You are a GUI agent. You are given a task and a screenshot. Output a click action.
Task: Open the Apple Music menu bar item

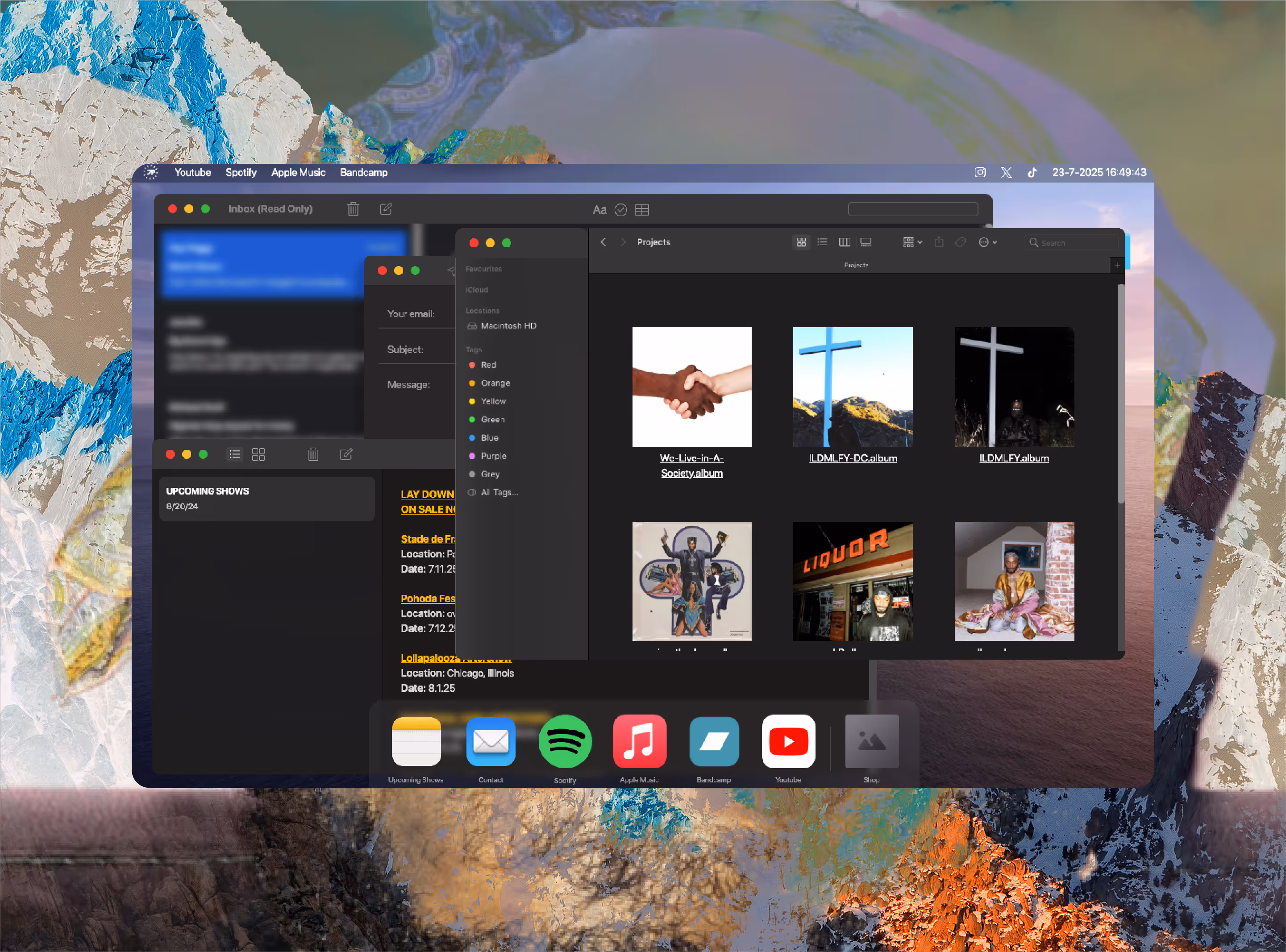coord(298,172)
